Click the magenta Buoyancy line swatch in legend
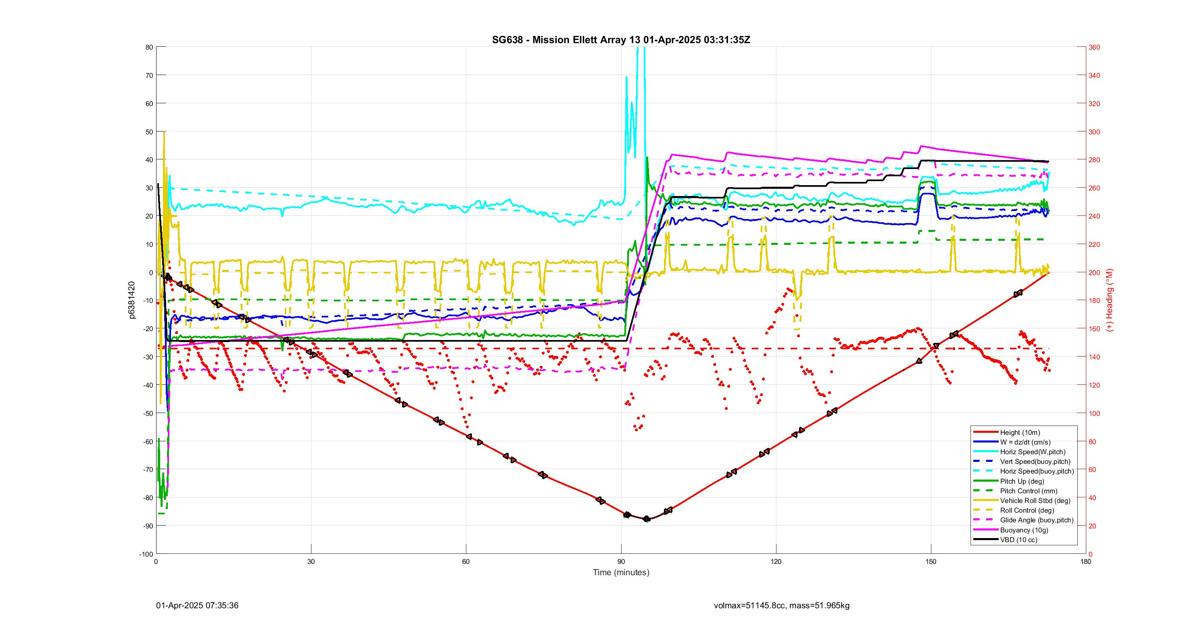Screen dimensions: 1200x622 click(984, 529)
